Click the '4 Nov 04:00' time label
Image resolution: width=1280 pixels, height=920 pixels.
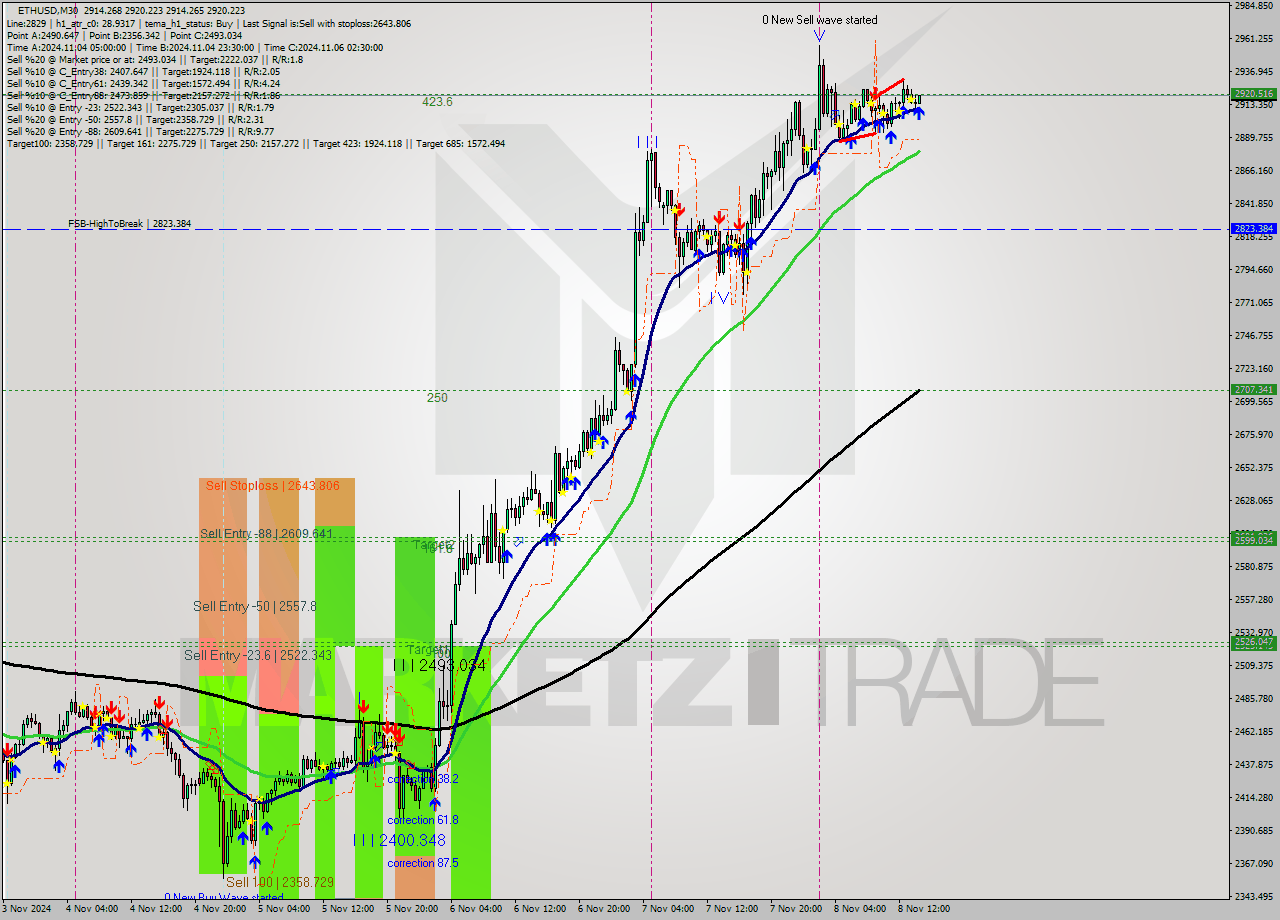point(90,909)
